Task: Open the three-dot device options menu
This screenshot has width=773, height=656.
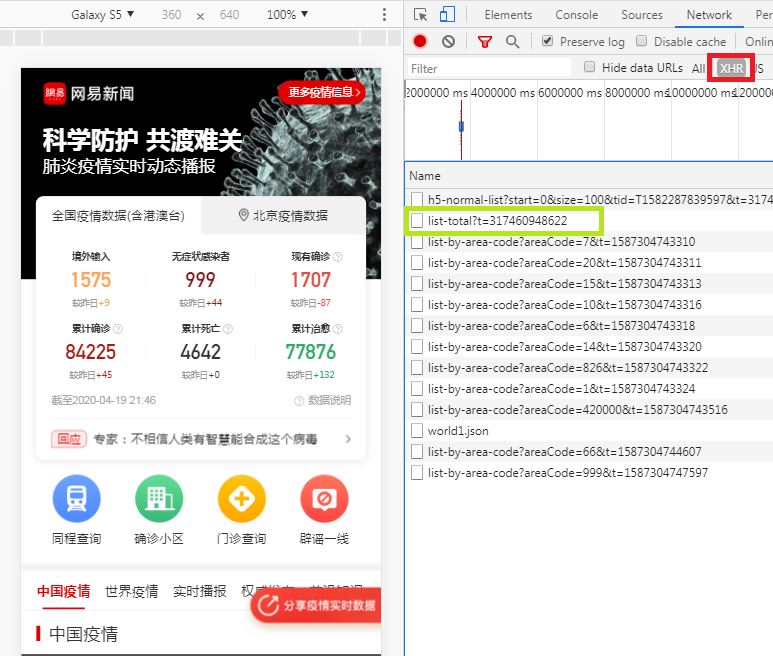Action: coord(384,14)
